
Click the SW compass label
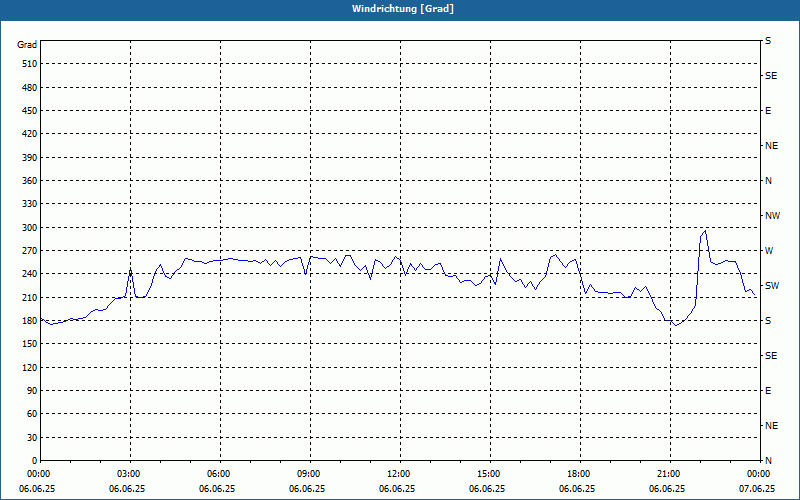point(772,286)
